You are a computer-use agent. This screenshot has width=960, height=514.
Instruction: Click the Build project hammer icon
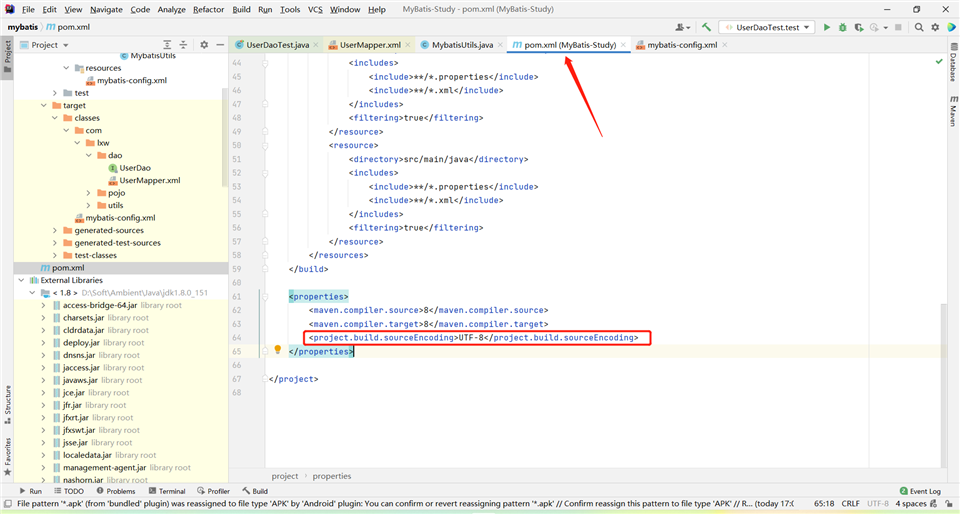(x=707, y=28)
